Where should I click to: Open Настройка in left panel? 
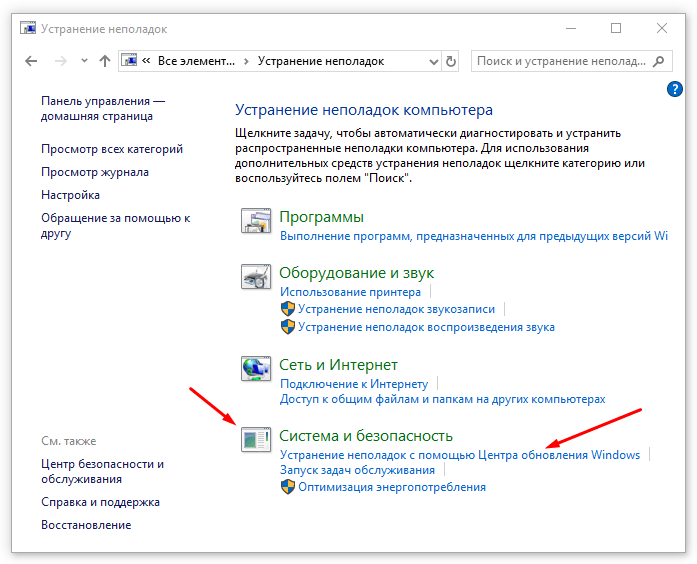point(70,195)
